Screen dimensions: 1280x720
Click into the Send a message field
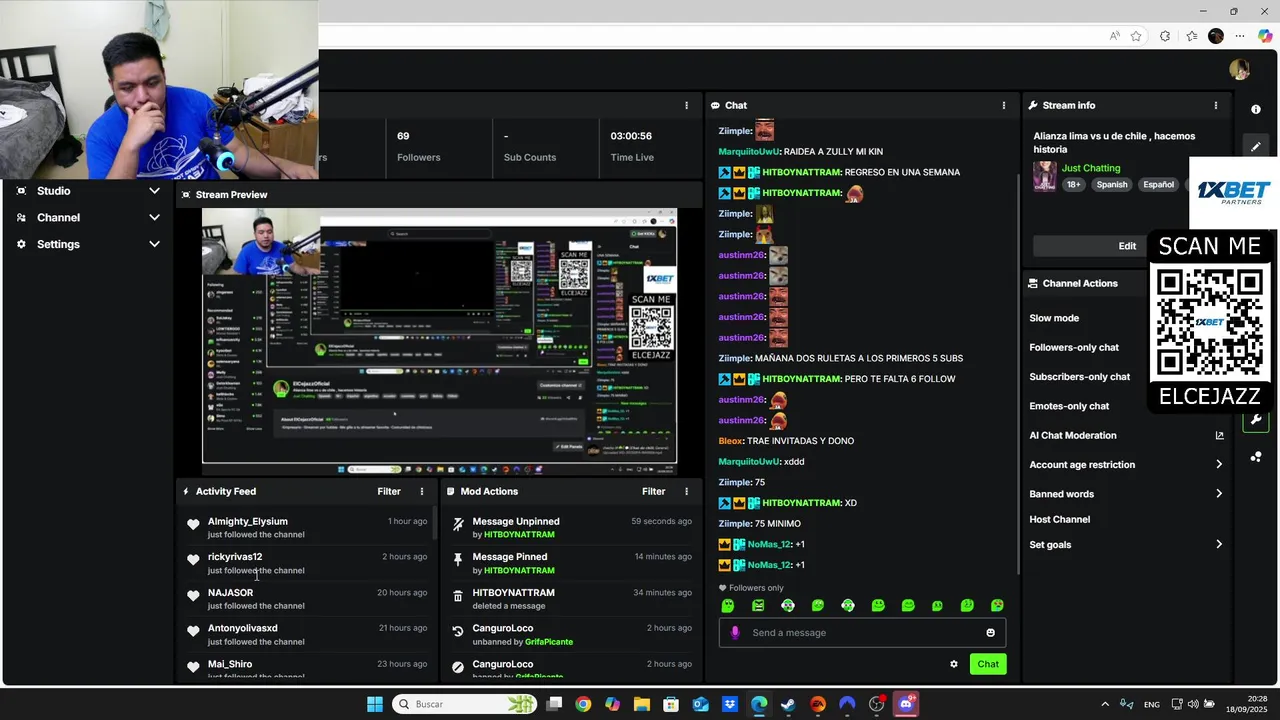coord(862,632)
